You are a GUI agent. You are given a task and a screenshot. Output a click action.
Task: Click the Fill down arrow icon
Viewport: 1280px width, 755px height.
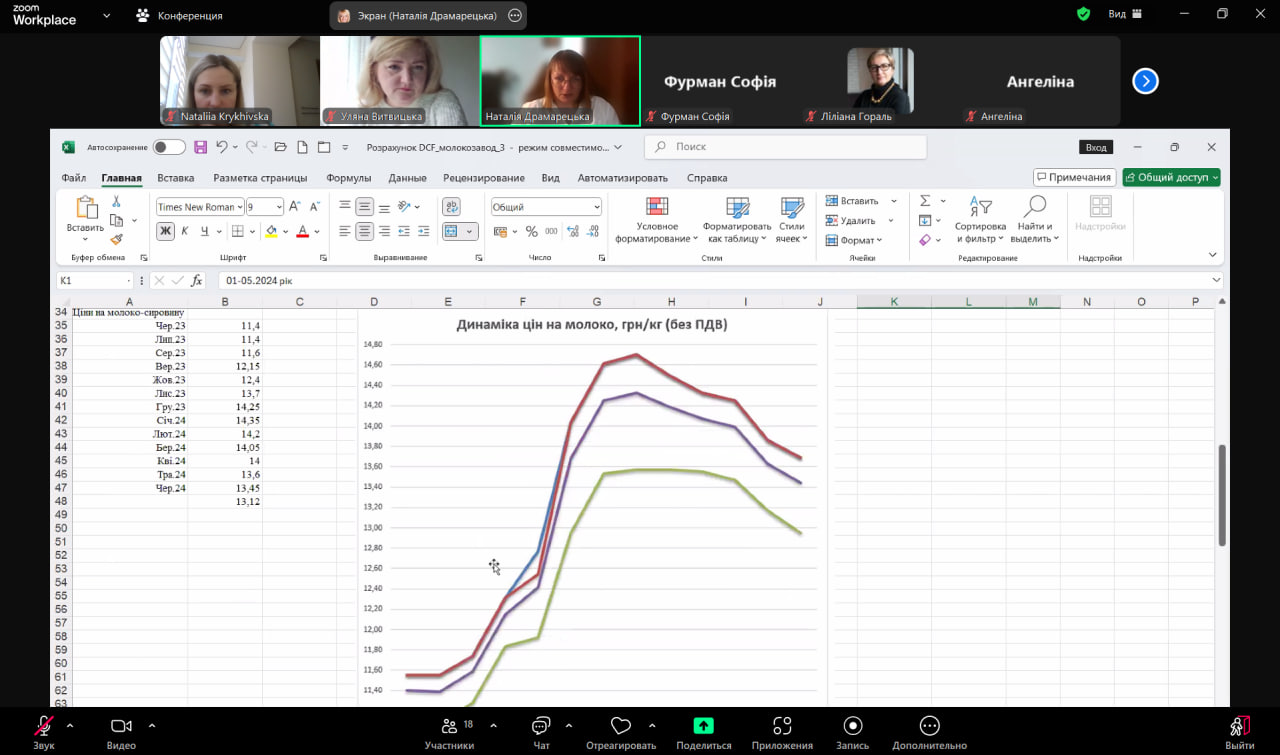(x=925, y=221)
